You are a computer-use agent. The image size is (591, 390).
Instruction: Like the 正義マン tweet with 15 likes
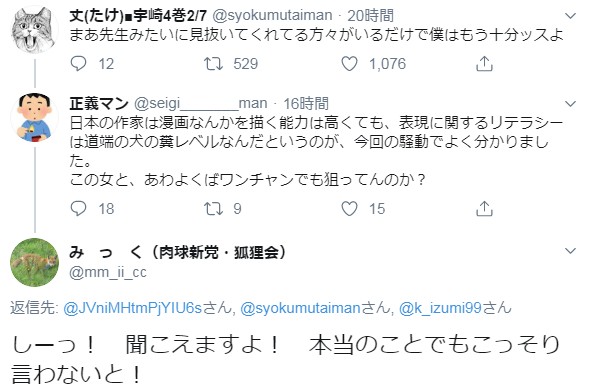click(x=349, y=208)
